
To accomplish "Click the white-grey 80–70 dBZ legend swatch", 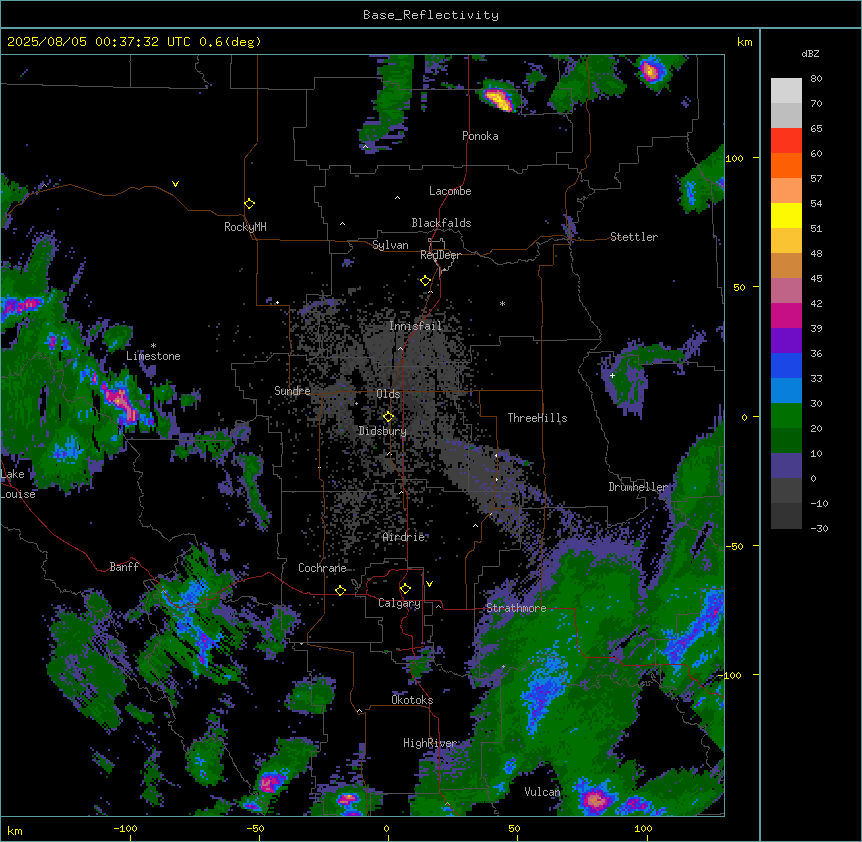I will pos(786,91).
